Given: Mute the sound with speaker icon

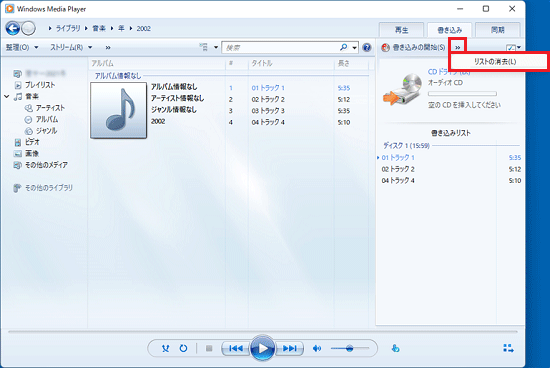Looking at the screenshot, I should tap(317, 348).
